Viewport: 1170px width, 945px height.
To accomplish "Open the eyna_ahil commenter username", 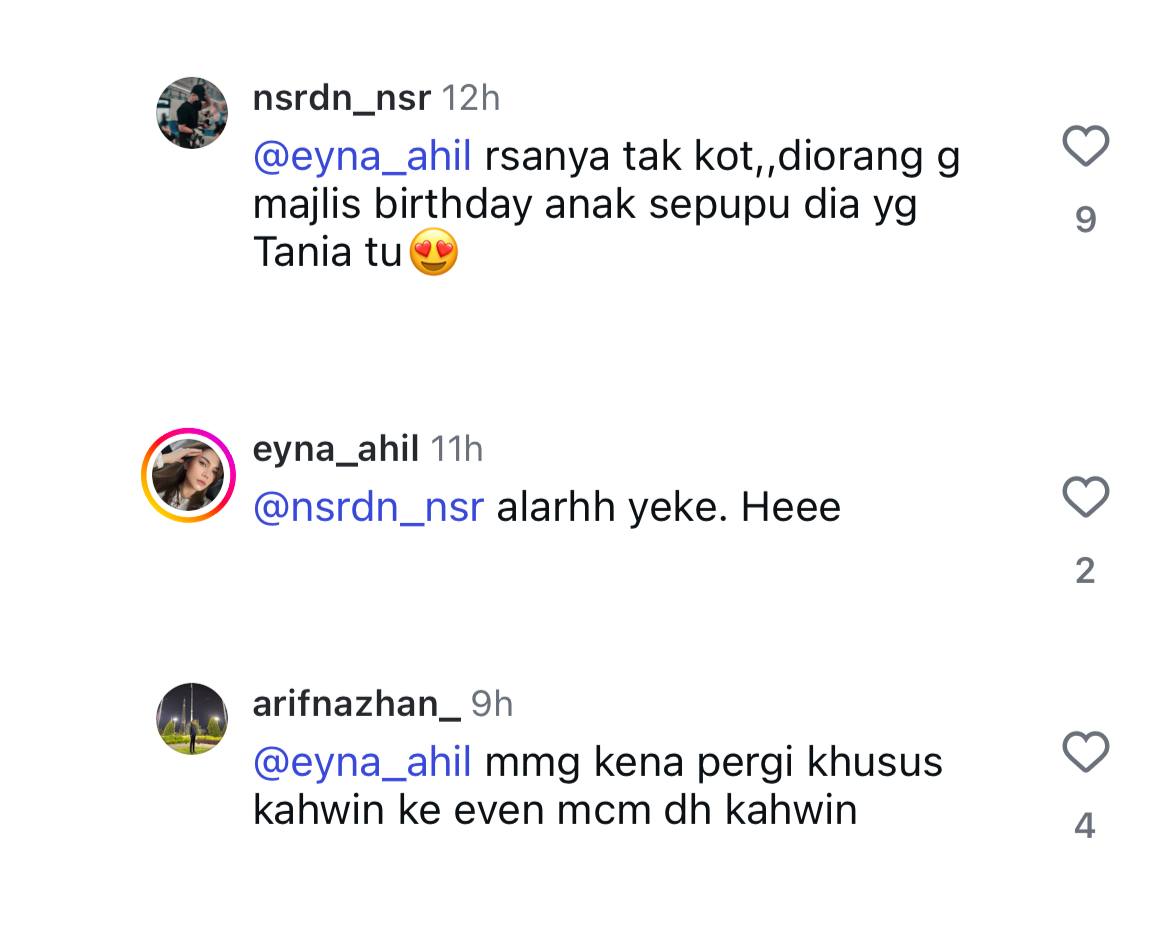I will pyautogui.click(x=336, y=449).
